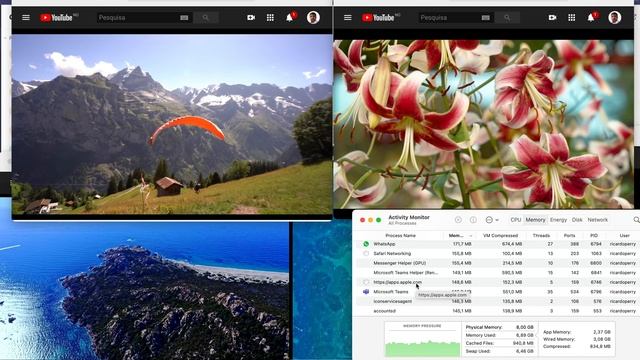Screen dimensions: 640x360
Task: Switch to Energy tab in Activity Monitor
Action: [558, 220]
